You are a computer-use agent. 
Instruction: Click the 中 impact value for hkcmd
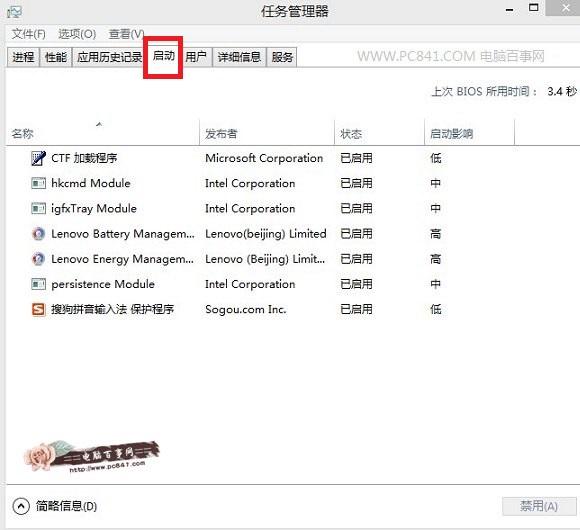click(x=436, y=183)
